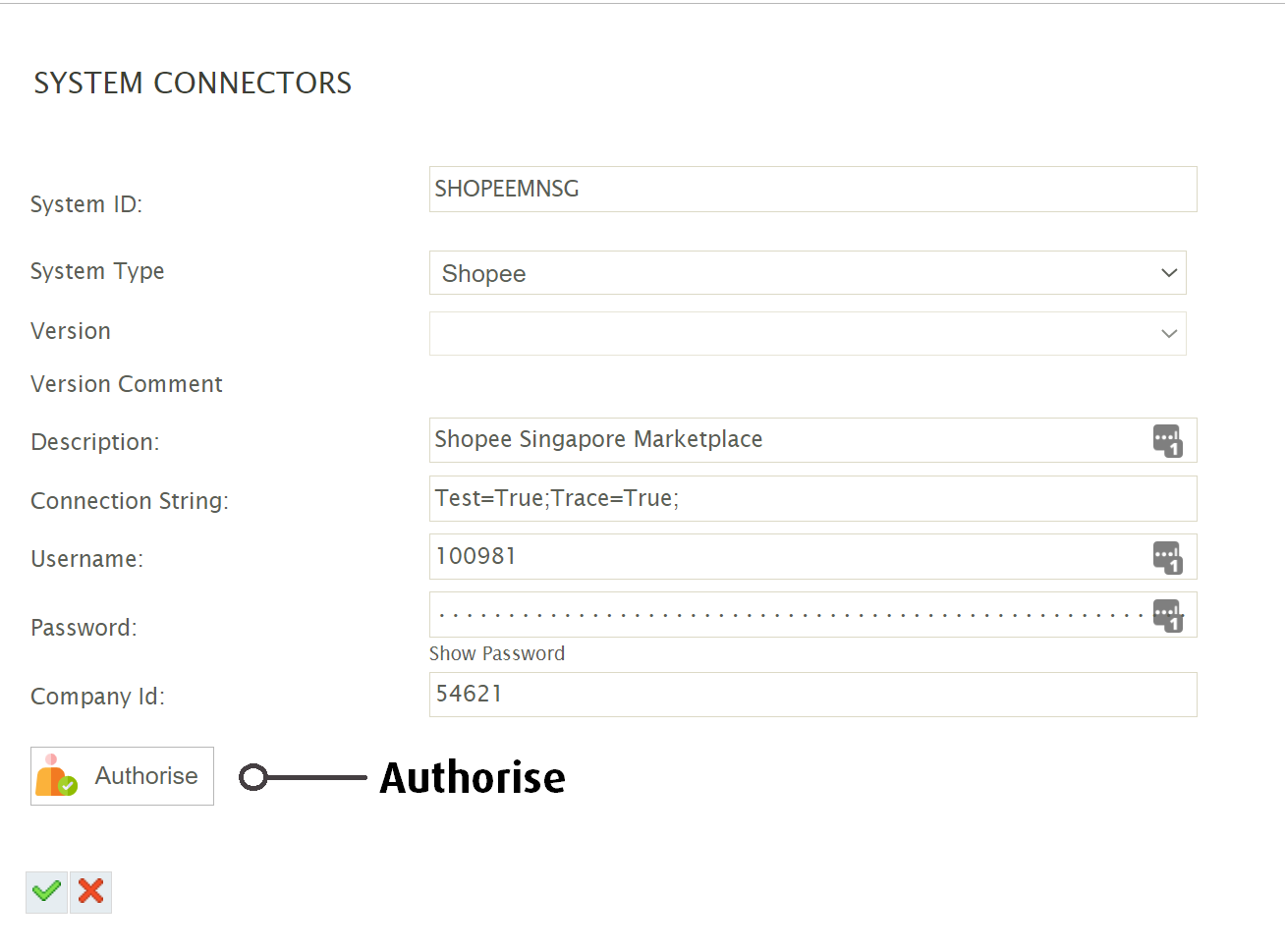This screenshot has width=1285, height=952.
Task: Click the Description text field
Action: [x=786, y=440]
